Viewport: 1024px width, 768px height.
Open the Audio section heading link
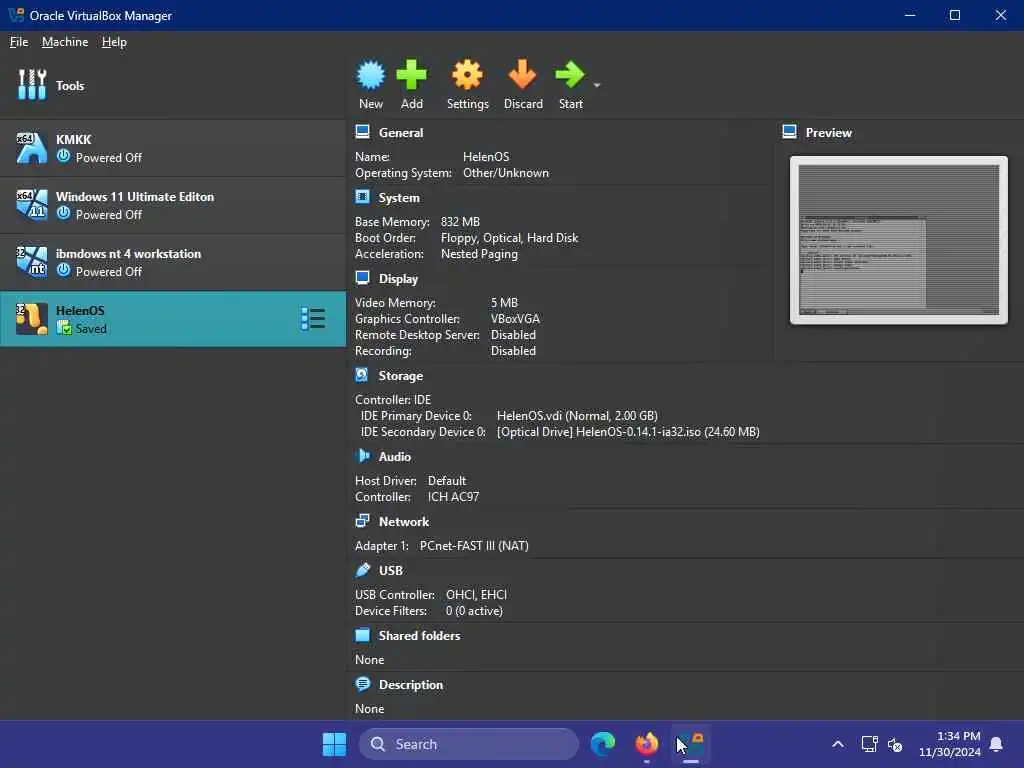pos(395,456)
